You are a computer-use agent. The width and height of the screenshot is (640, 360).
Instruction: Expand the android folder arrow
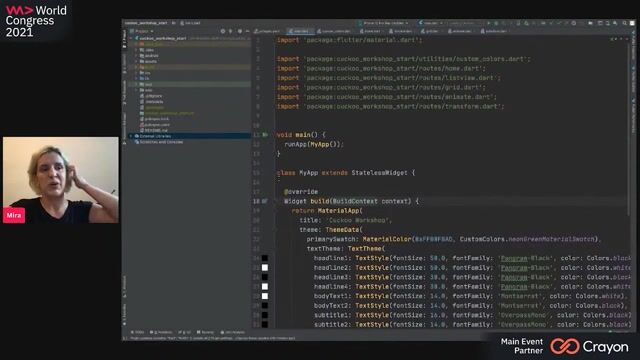tap(136, 56)
